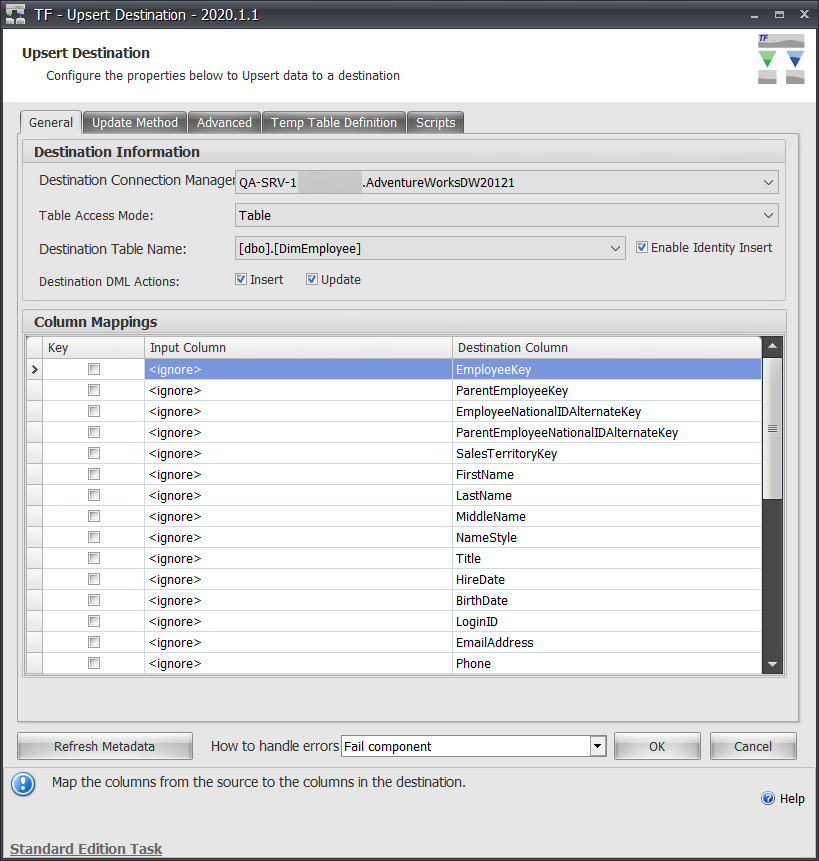Uncheck Enable Identity Insert

(642, 247)
